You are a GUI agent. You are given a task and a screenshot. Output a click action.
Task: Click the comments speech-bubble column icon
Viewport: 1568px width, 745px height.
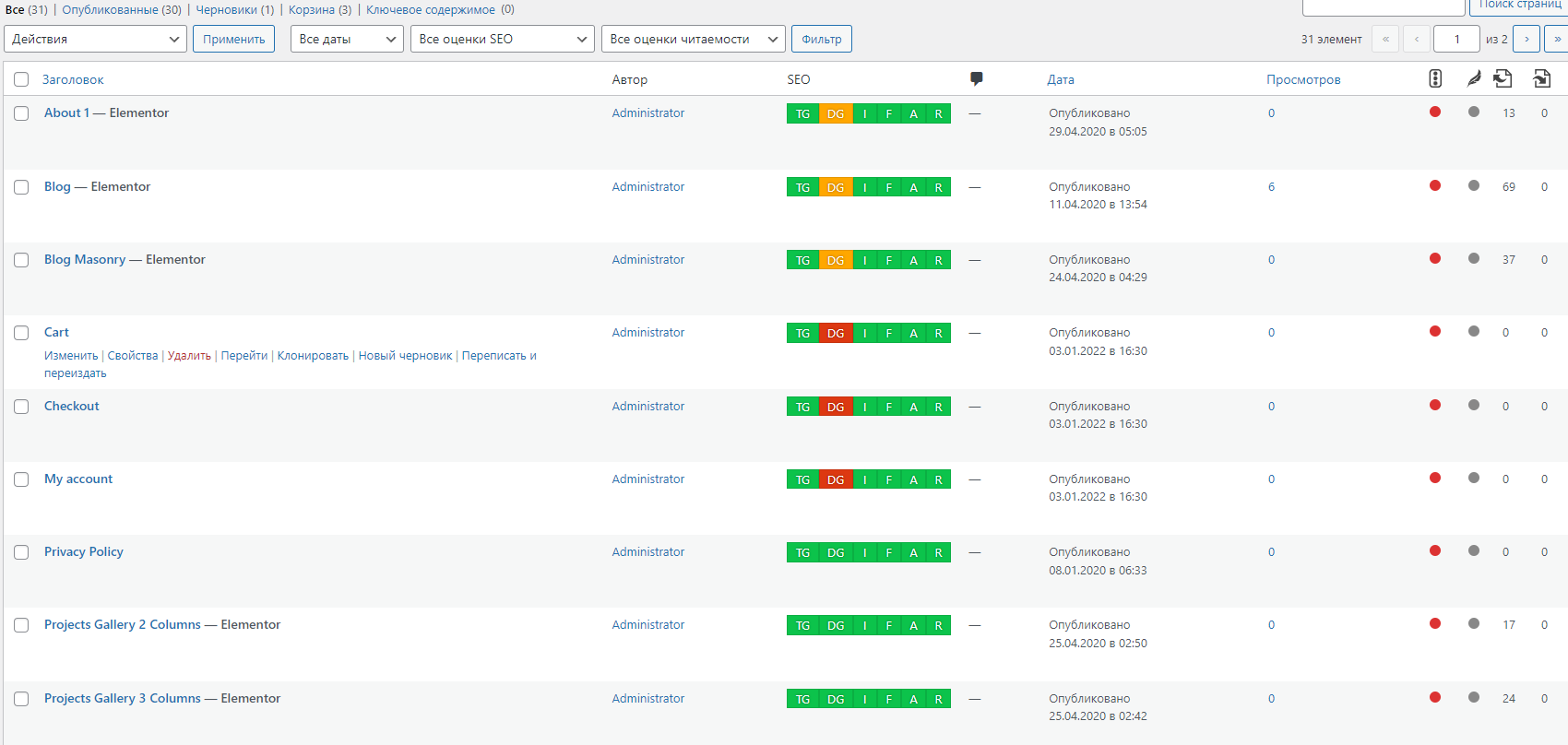coord(976,79)
